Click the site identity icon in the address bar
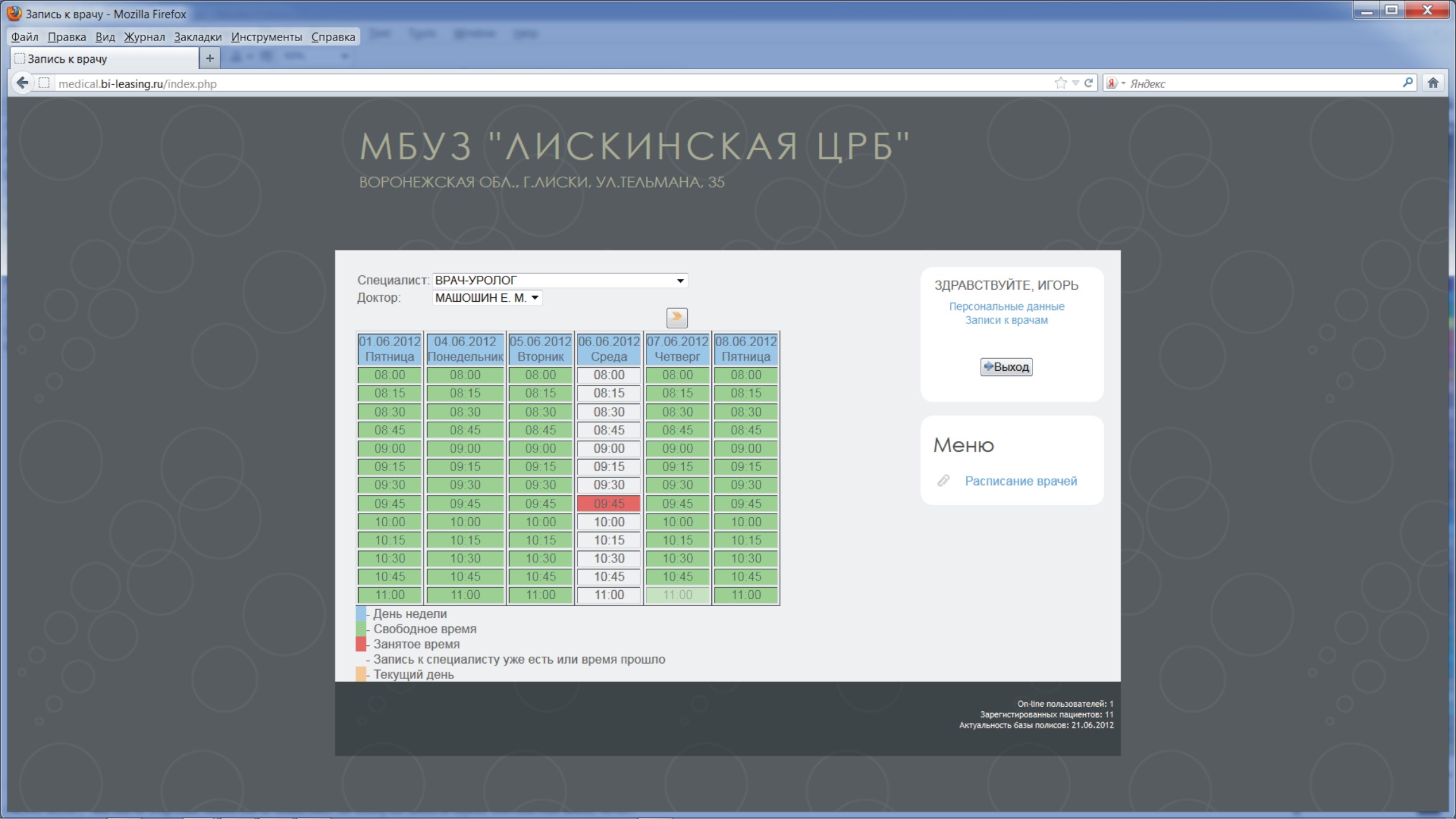This screenshot has height=819, width=1456. point(44,83)
